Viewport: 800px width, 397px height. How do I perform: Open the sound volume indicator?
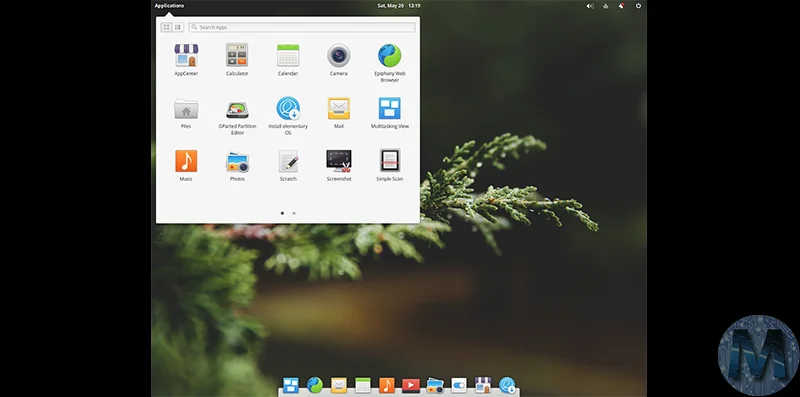[x=590, y=6]
